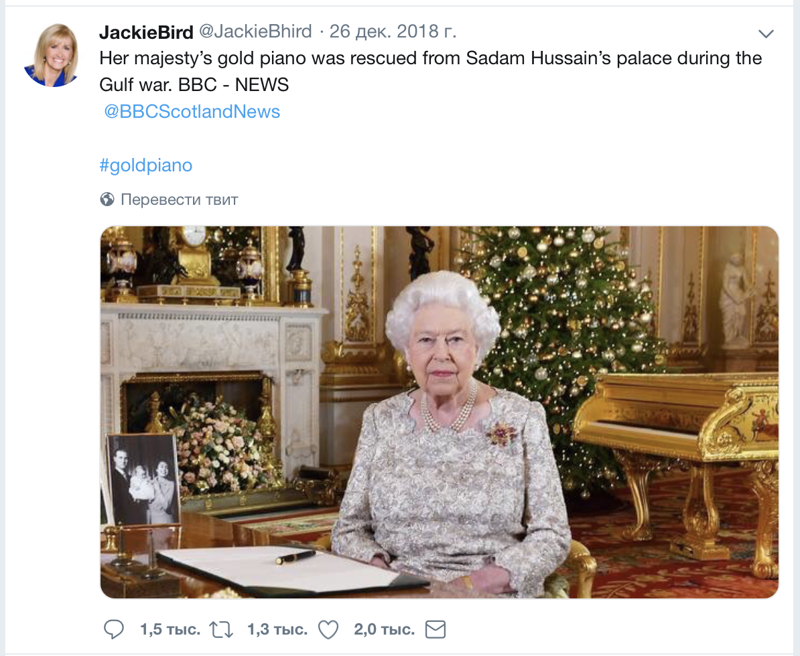The image size is (800, 656).
Task: Open JackieBird's profile avatar
Action: pos(52,55)
